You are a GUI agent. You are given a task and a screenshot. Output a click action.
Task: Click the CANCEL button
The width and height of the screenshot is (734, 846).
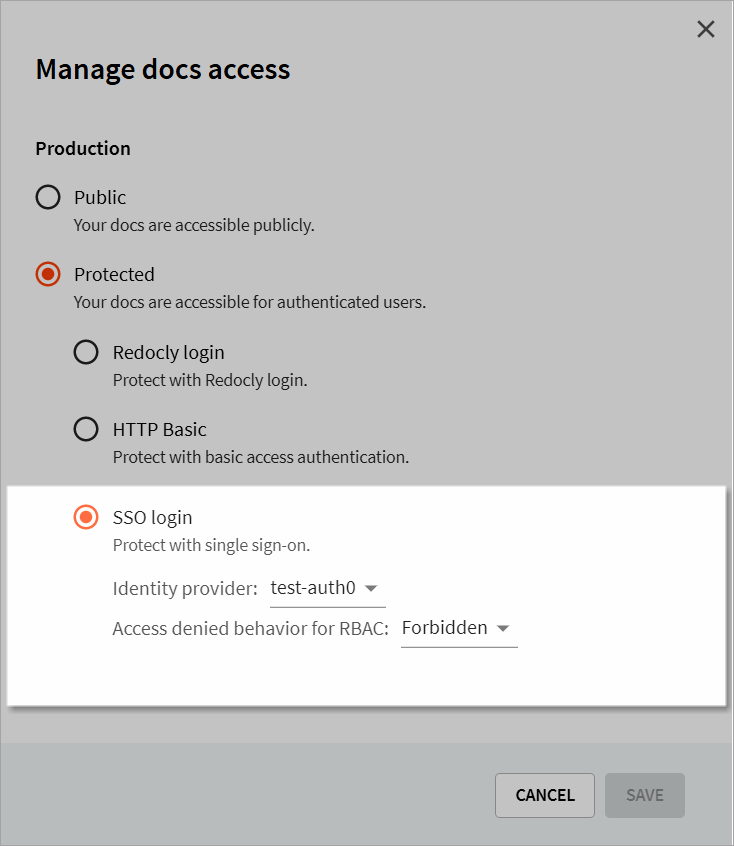point(545,795)
